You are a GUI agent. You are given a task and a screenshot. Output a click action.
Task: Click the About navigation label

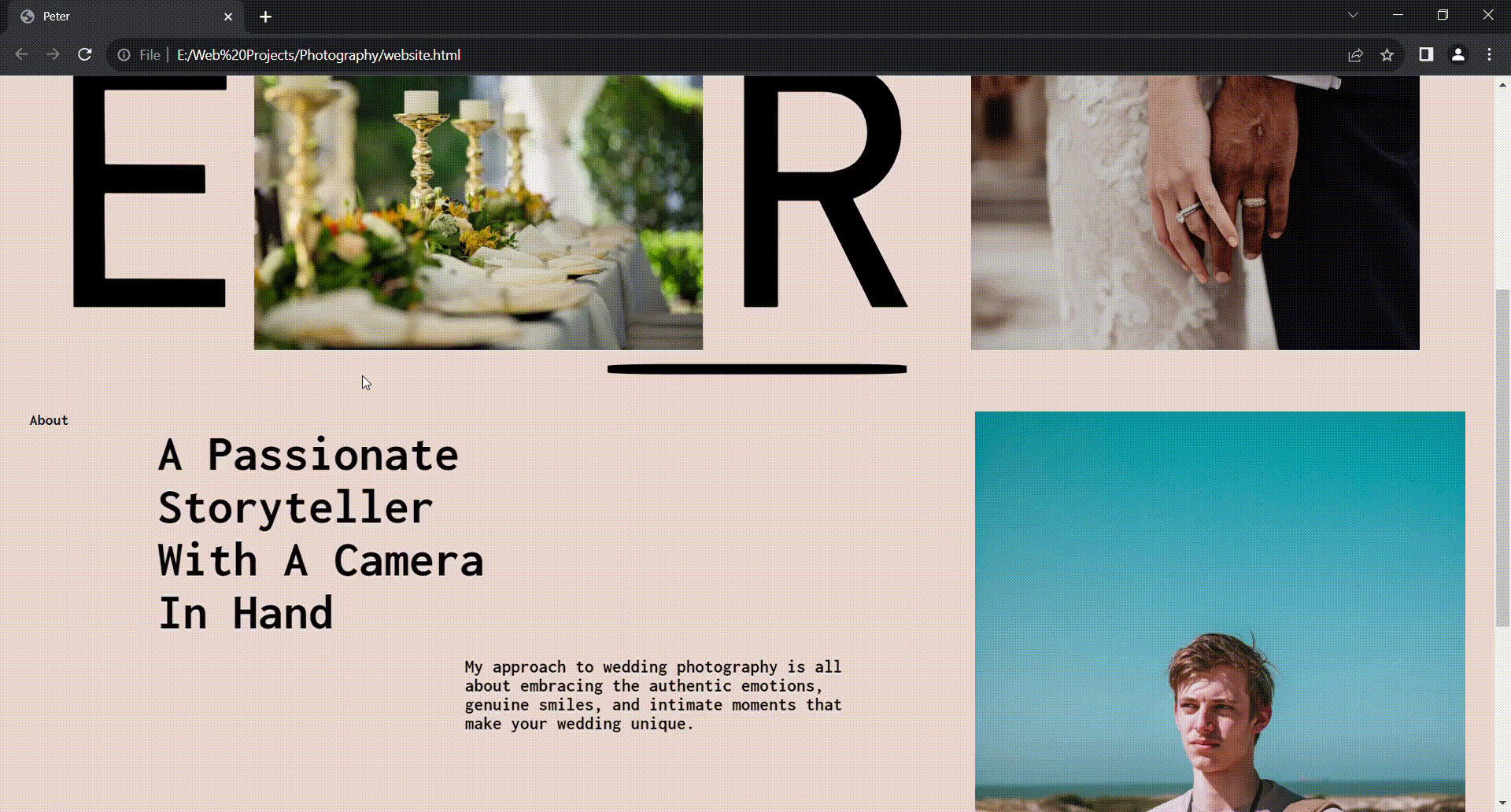click(x=48, y=420)
